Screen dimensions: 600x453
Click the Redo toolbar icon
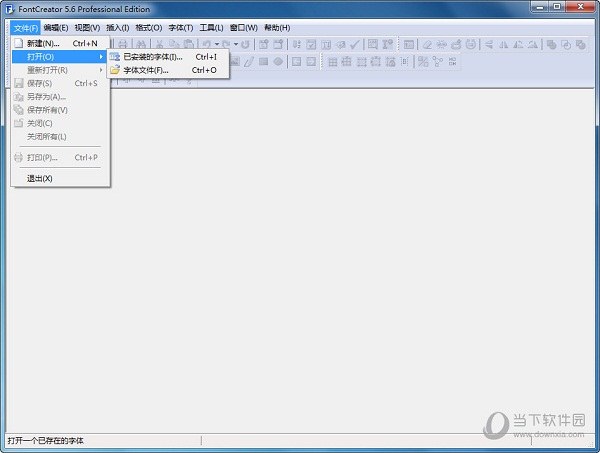point(226,44)
